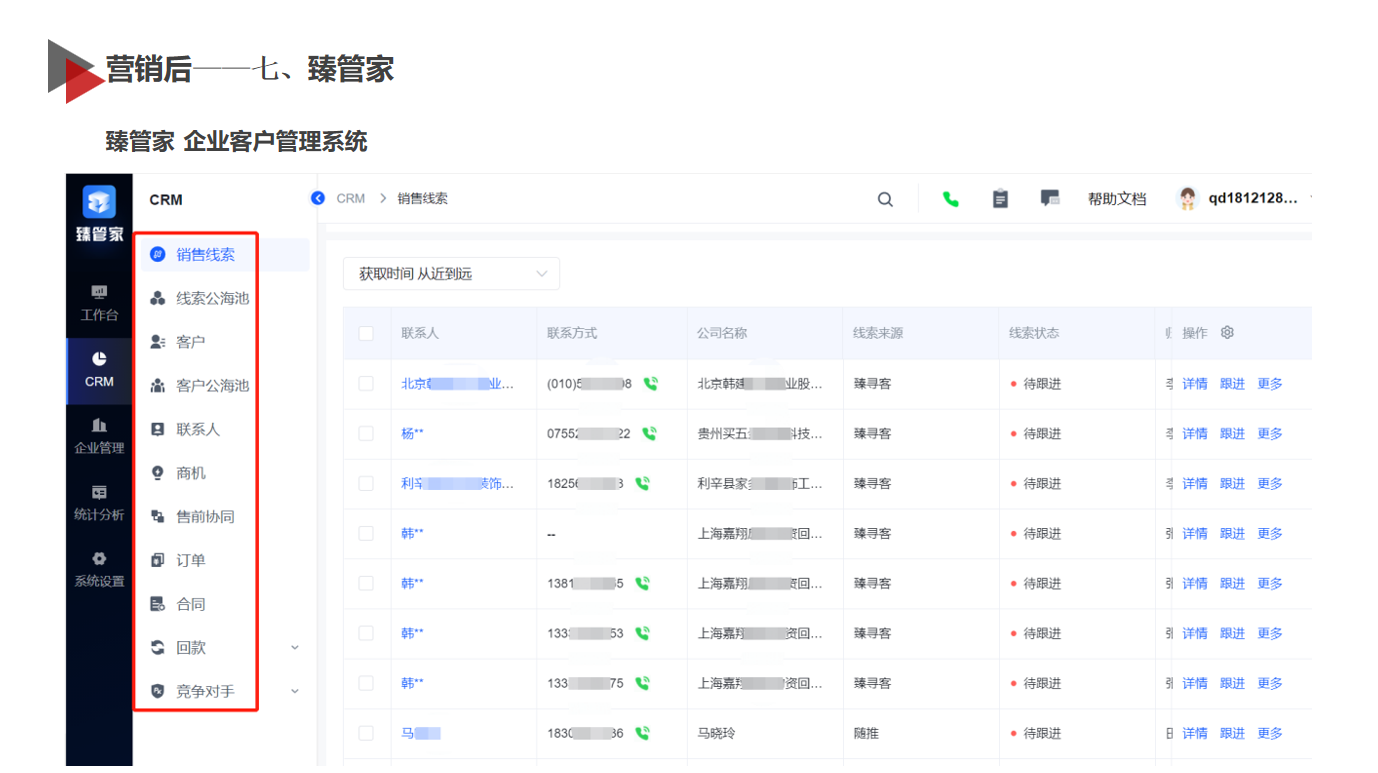Expand the 回款 submenu chevron
1378x773 pixels.
[x=295, y=648]
